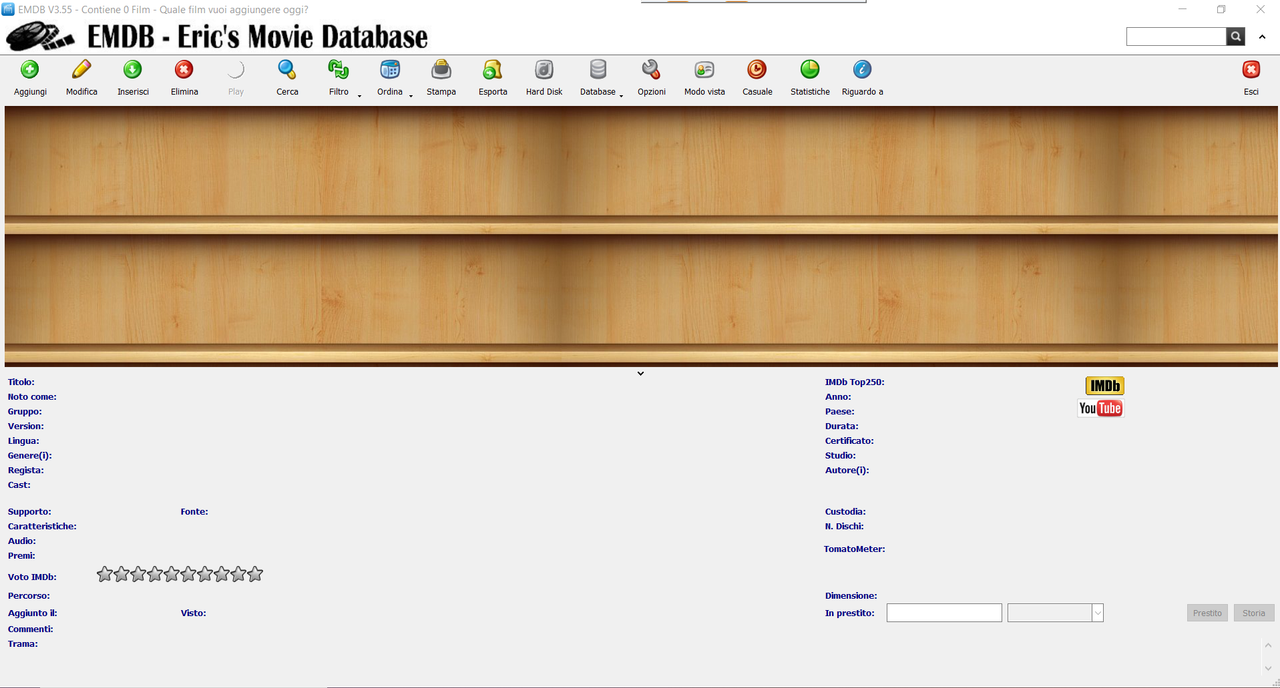Click the In prestito text field

tap(944, 613)
